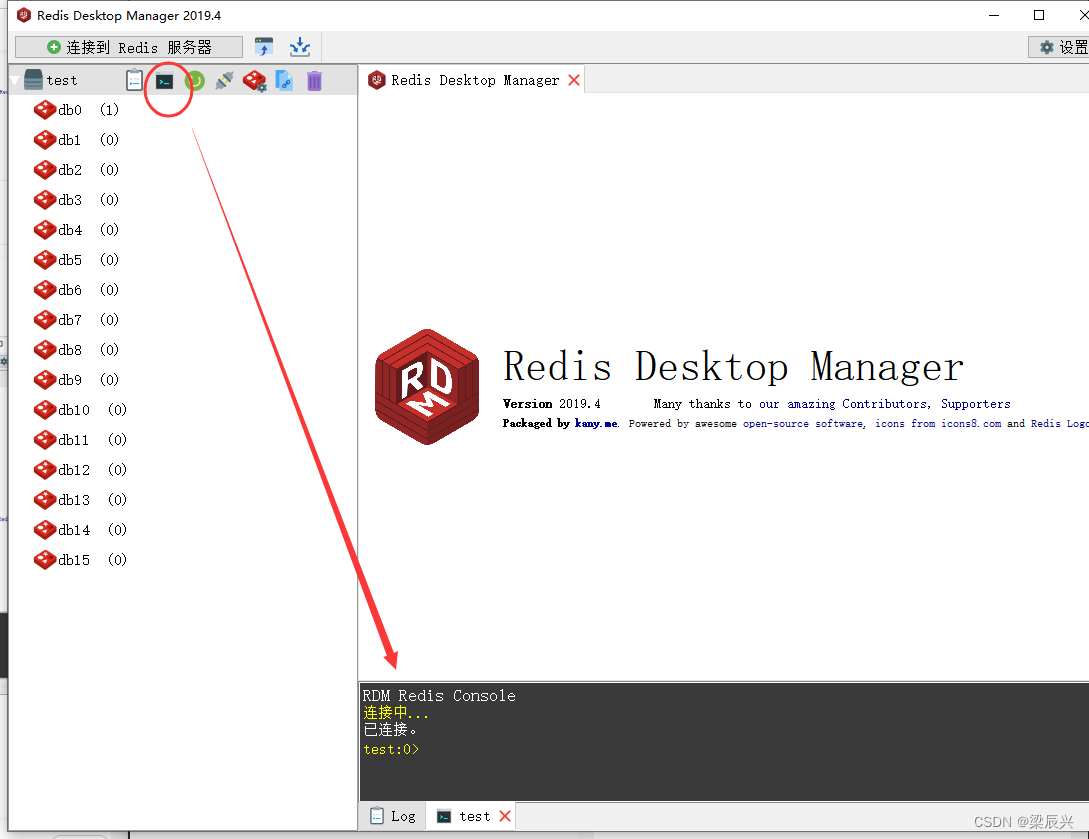Edit test connection settings icon

tap(254, 81)
